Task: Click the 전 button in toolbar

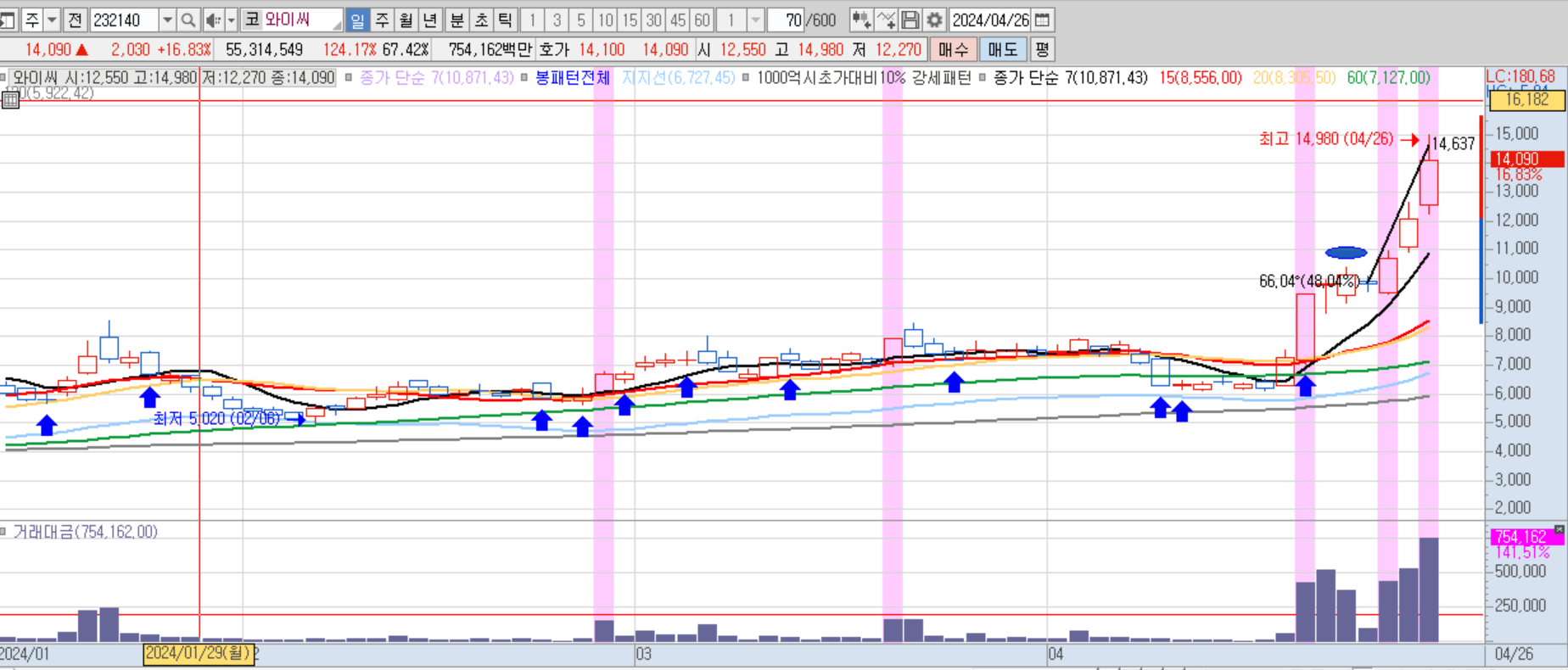Action: coord(75,20)
